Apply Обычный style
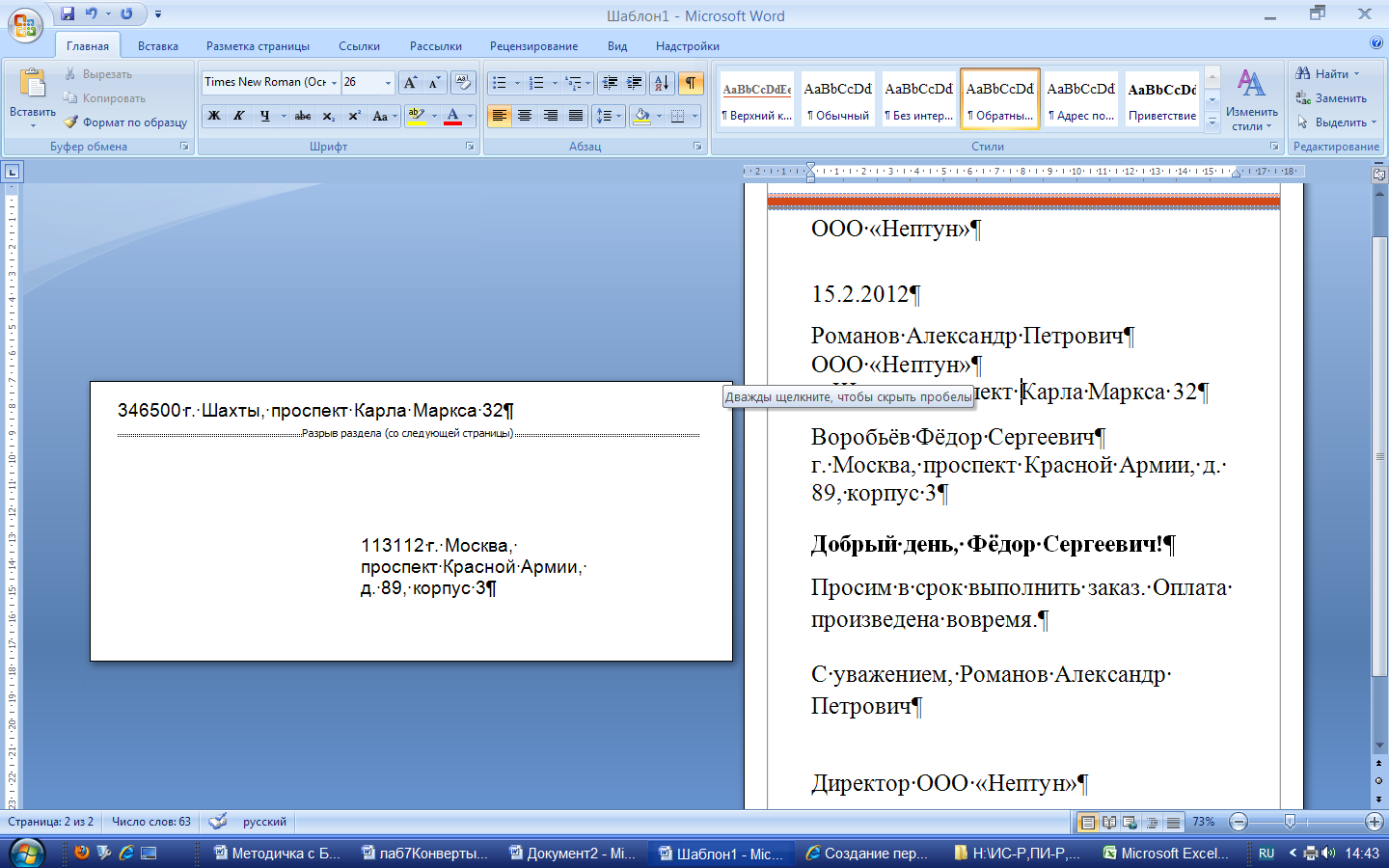The height and width of the screenshot is (868, 1389). coord(838,98)
